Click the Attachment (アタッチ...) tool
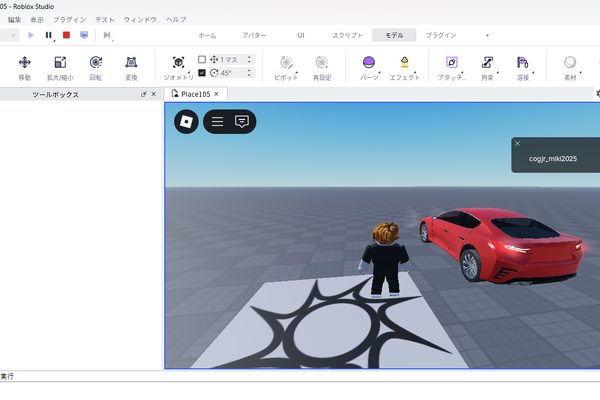This screenshot has height=400, width=600. click(x=452, y=67)
